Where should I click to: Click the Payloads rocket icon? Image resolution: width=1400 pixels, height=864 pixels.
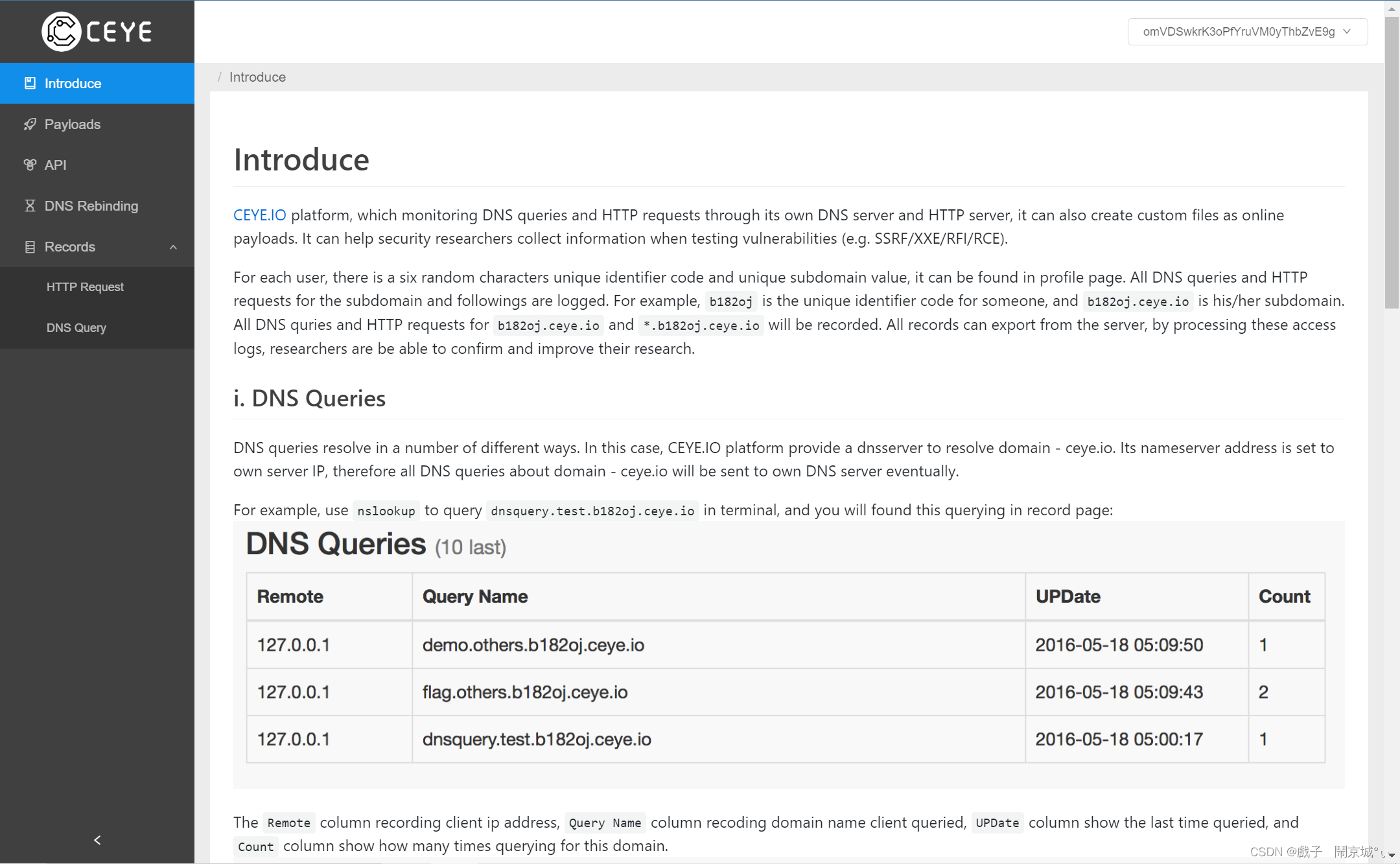(30, 124)
